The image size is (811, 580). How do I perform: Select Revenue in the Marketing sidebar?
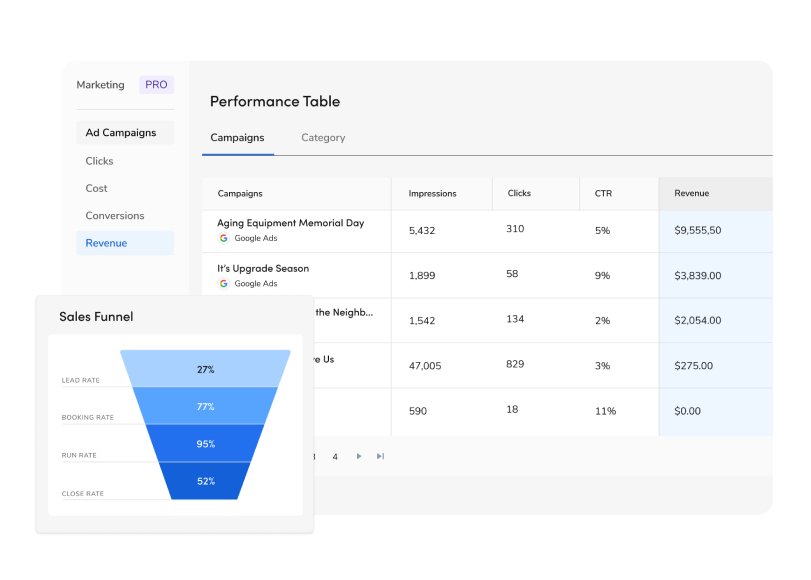tap(104, 242)
